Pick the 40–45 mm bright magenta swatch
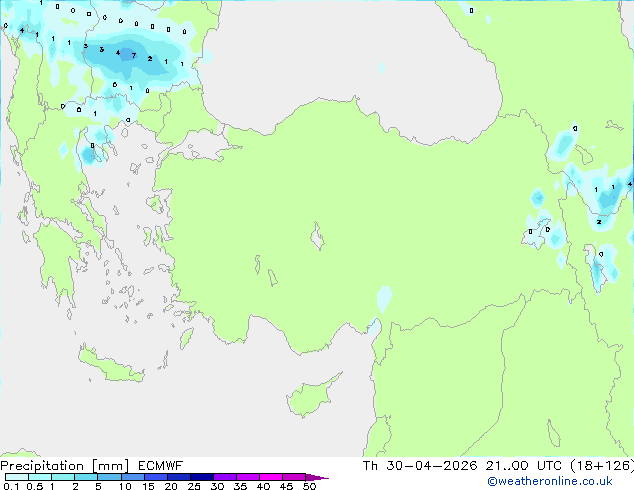The width and height of the screenshot is (634, 490). (271, 477)
